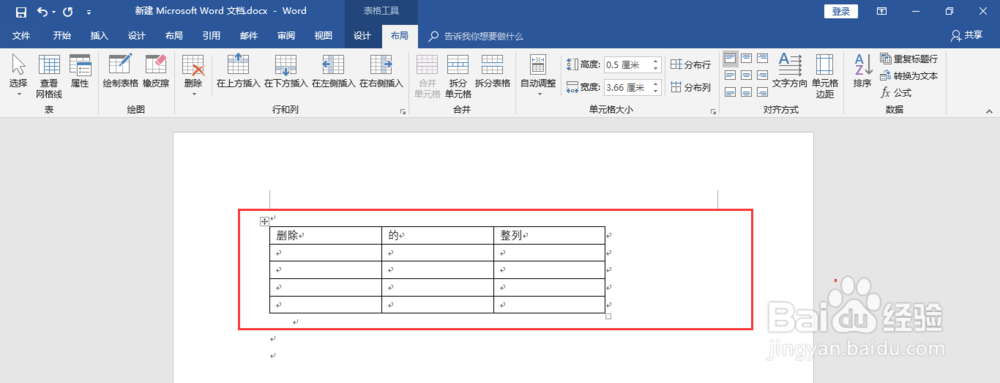Viewport: 1000px width, 383px height.
Task: Click the Ribbon Display Options icon in the title bar
Action: (881, 11)
